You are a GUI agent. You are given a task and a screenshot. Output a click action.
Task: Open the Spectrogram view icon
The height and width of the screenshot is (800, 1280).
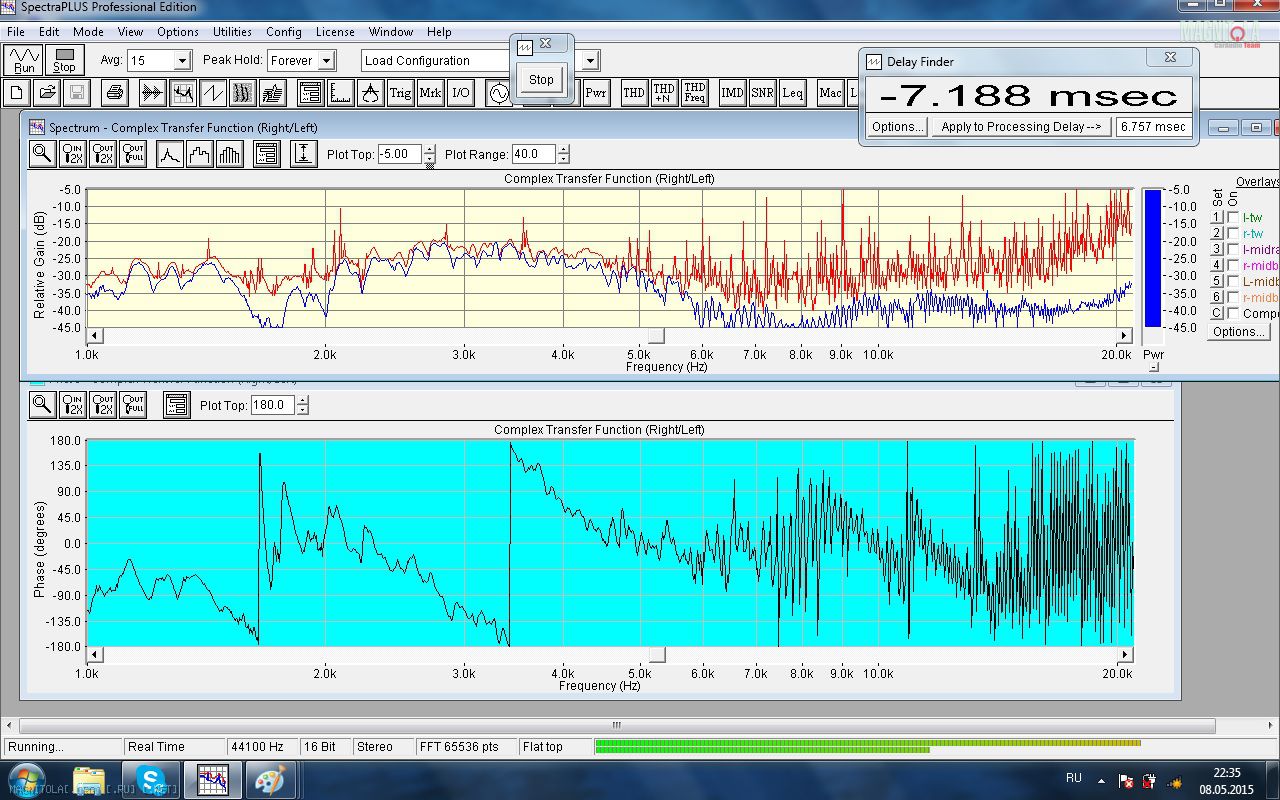(x=242, y=93)
